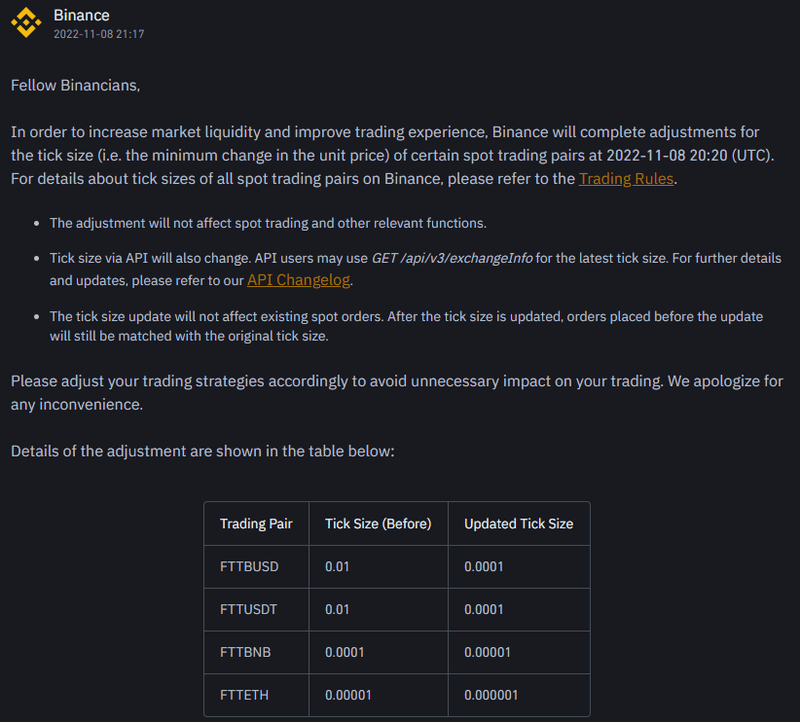Viewport: 800px width, 722px height.
Task: Click the Tick Size (Before) column header
Action: [378, 524]
